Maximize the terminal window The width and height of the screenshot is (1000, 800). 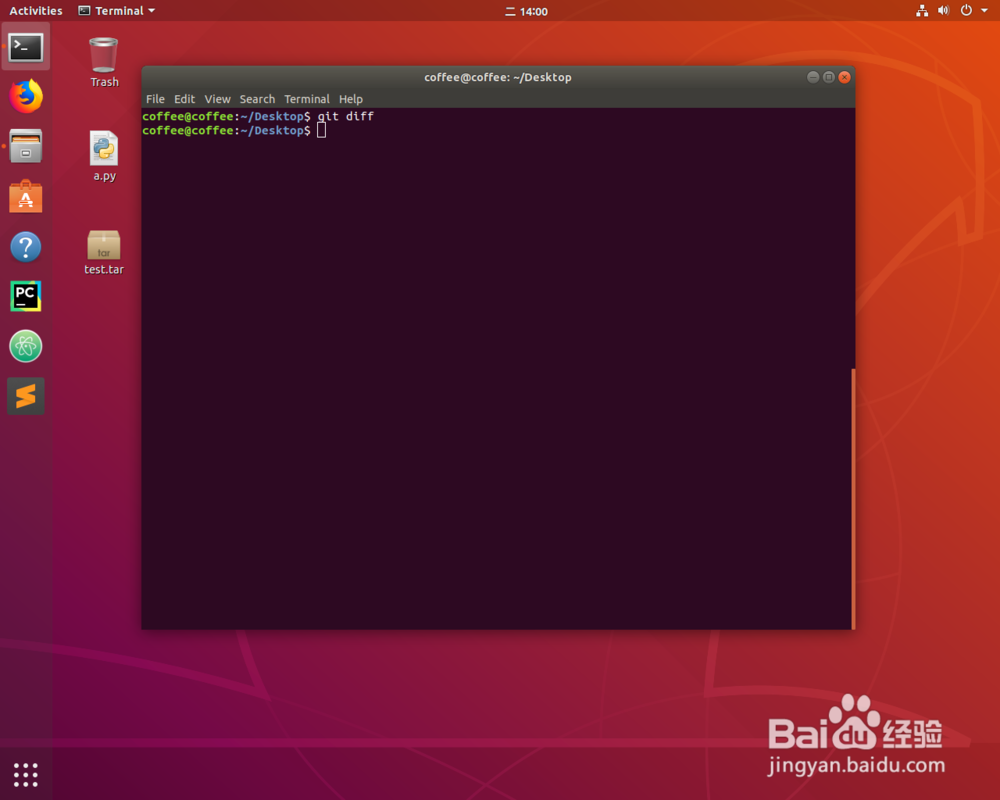(828, 77)
